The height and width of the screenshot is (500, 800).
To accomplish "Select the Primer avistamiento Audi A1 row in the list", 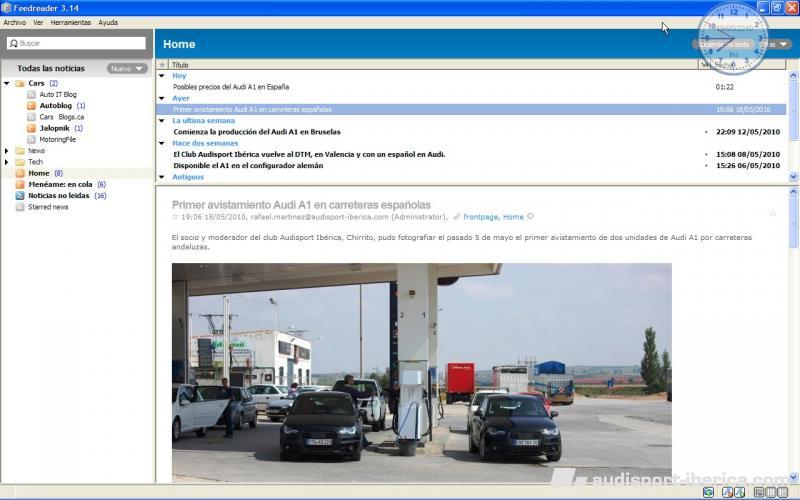I will pos(471,109).
